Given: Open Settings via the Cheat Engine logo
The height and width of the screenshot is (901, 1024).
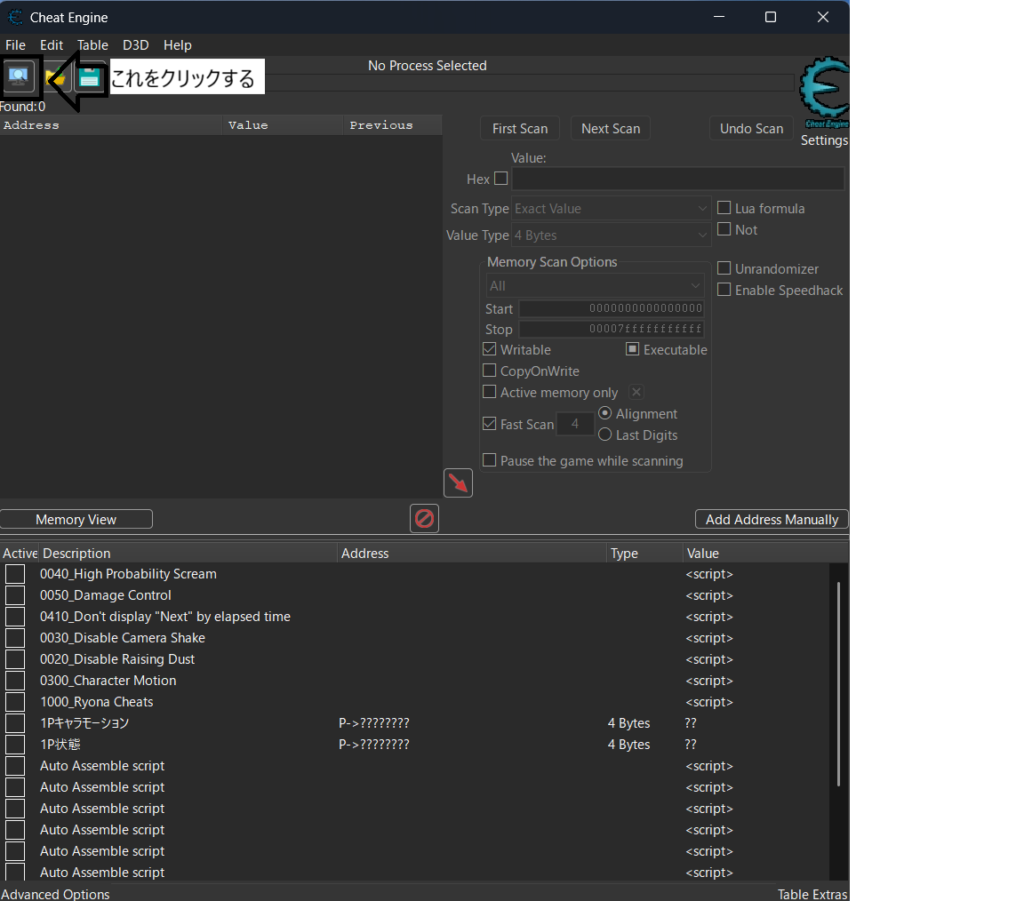Looking at the screenshot, I should tap(824, 95).
